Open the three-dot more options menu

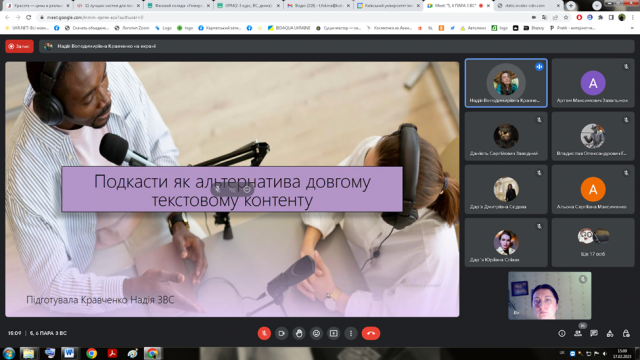click(x=351, y=333)
